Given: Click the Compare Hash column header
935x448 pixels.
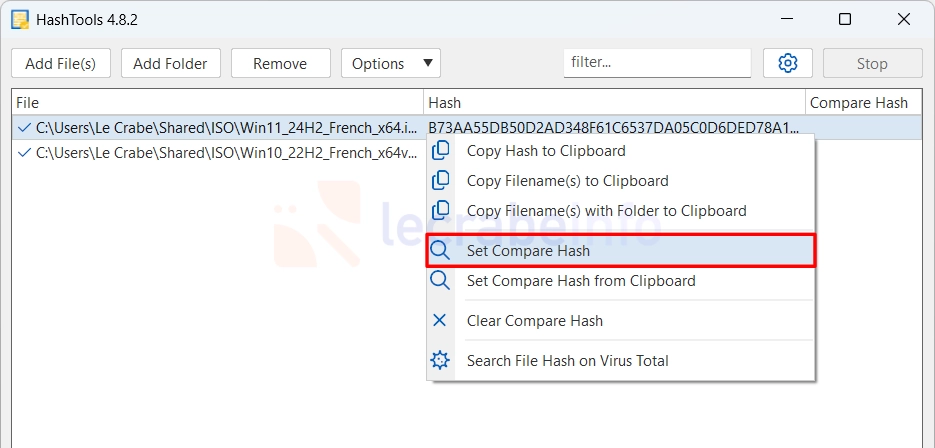Looking at the screenshot, I should click(859, 103).
